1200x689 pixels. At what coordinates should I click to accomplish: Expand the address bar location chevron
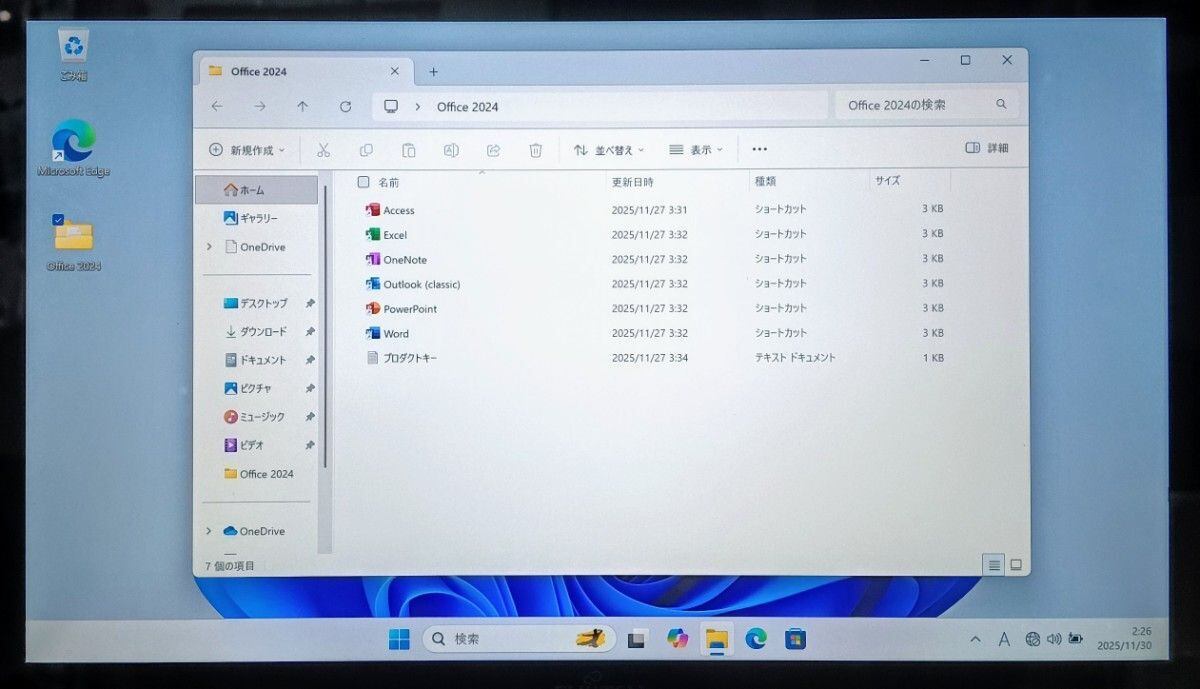[417, 107]
